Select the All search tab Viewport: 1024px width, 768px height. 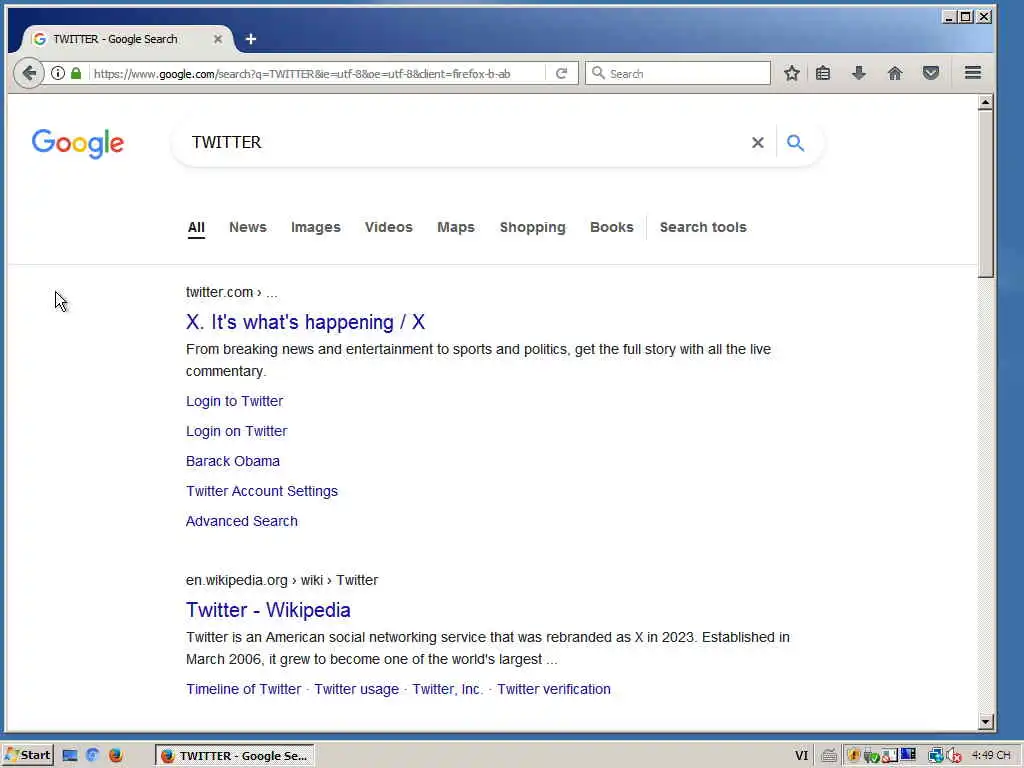pyautogui.click(x=196, y=227)
